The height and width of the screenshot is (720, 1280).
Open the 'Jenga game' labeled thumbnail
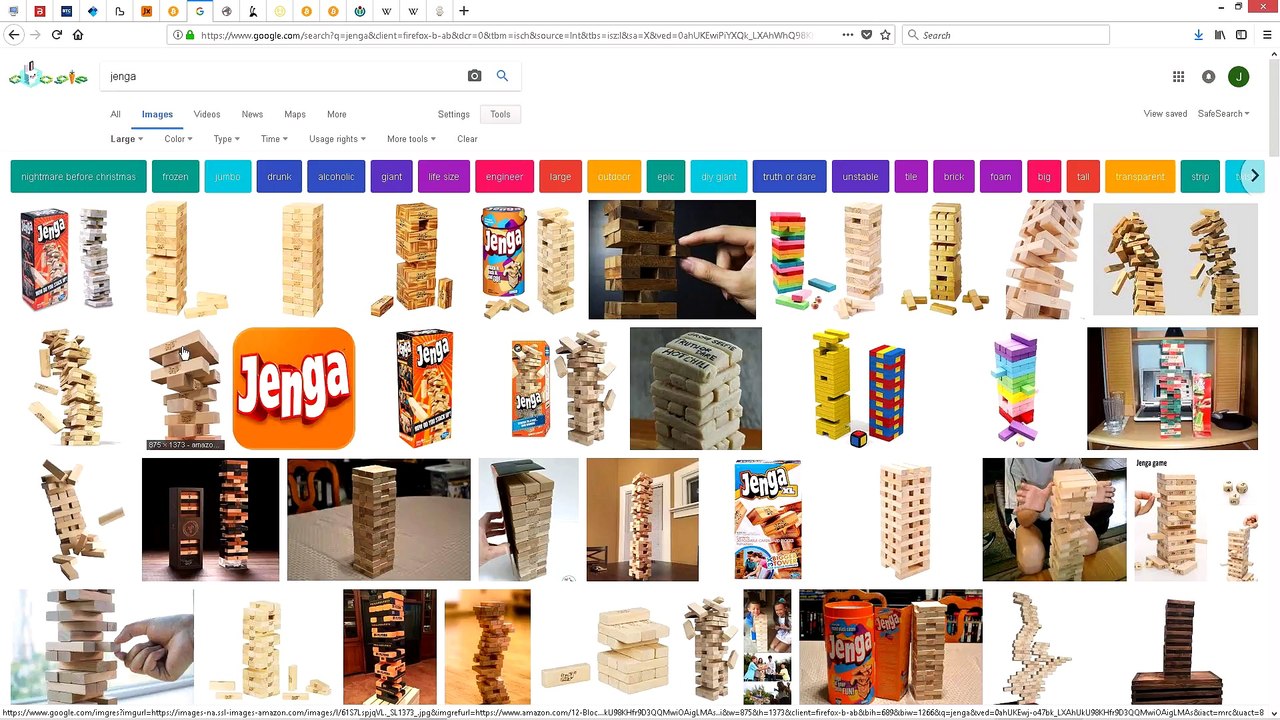[1195, 520]
